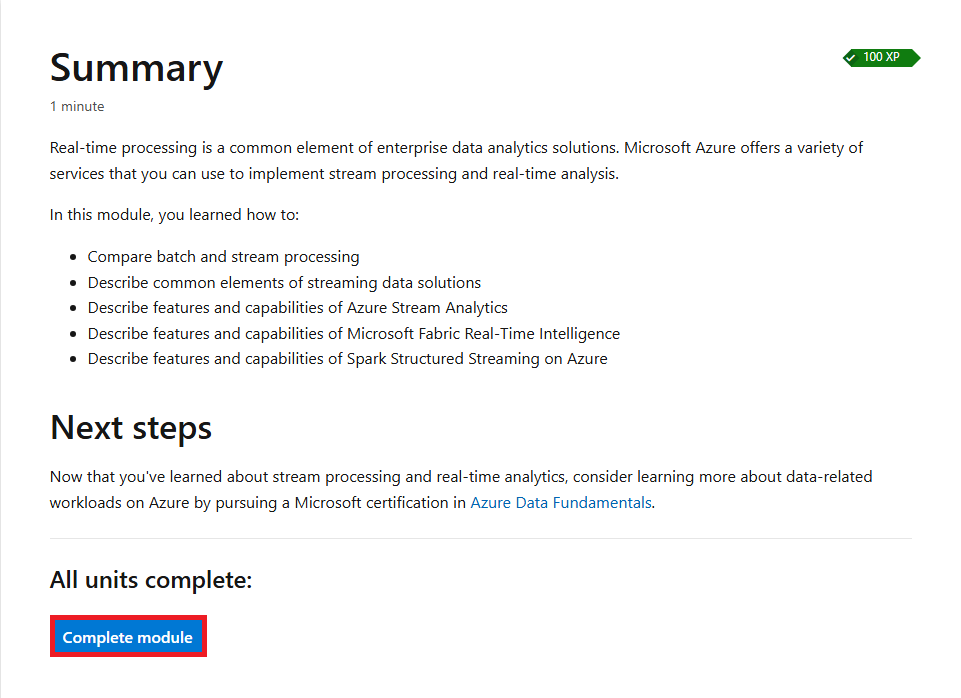Click the checkmark icon in the XP badge
This screenshot has height=698, width=961.
pos(851,58)
